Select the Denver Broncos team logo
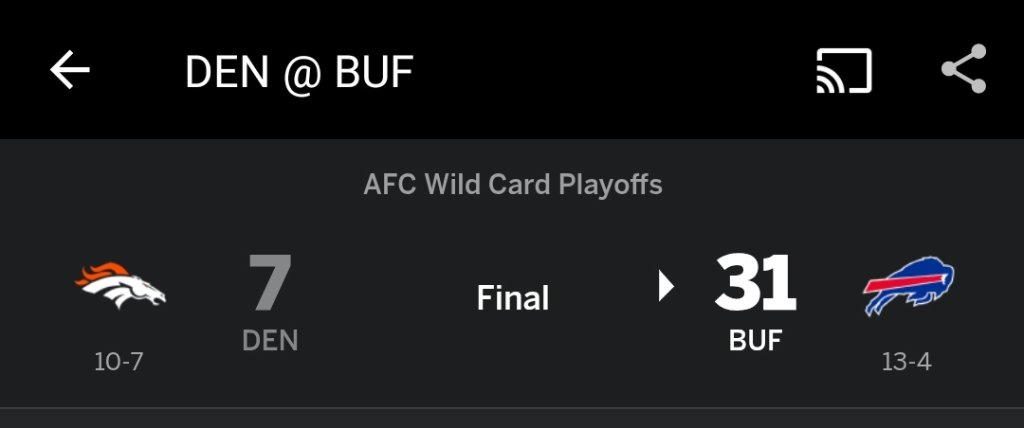Screen dimensions: 1024x428 pyautogui.click(x=120, y=286)
